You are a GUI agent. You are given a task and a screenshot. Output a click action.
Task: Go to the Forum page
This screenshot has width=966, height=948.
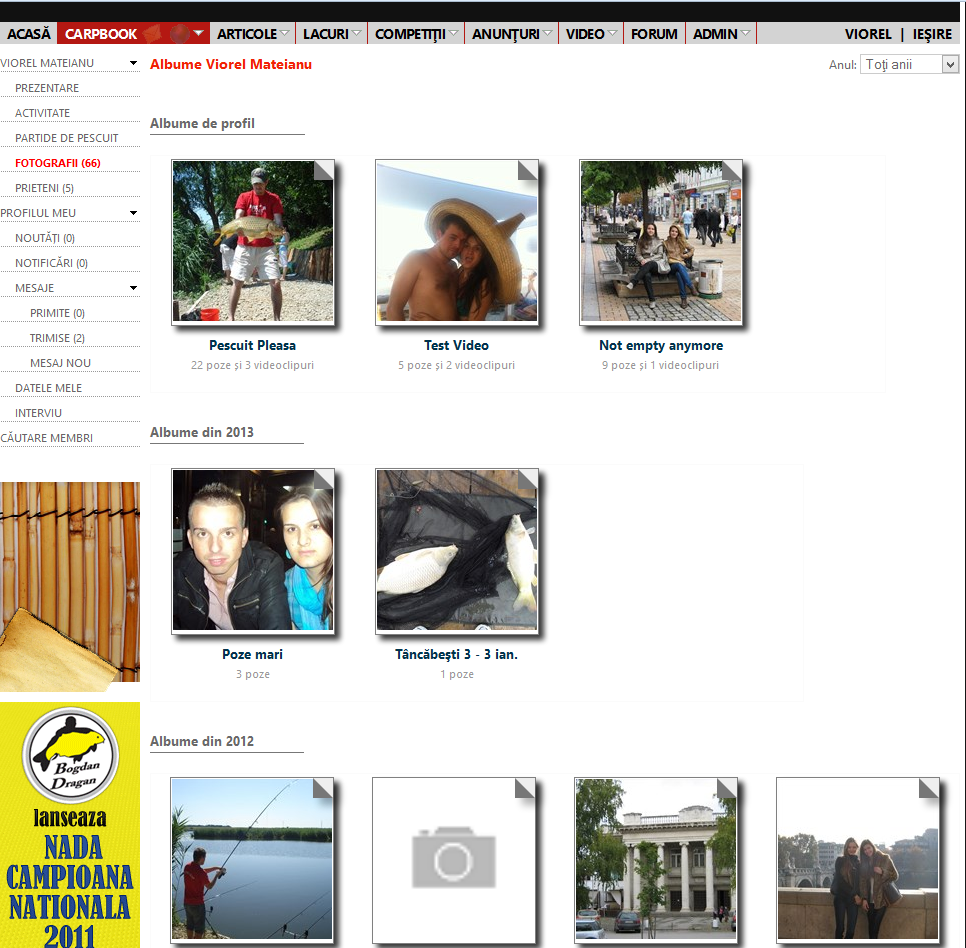pos(654,34)
